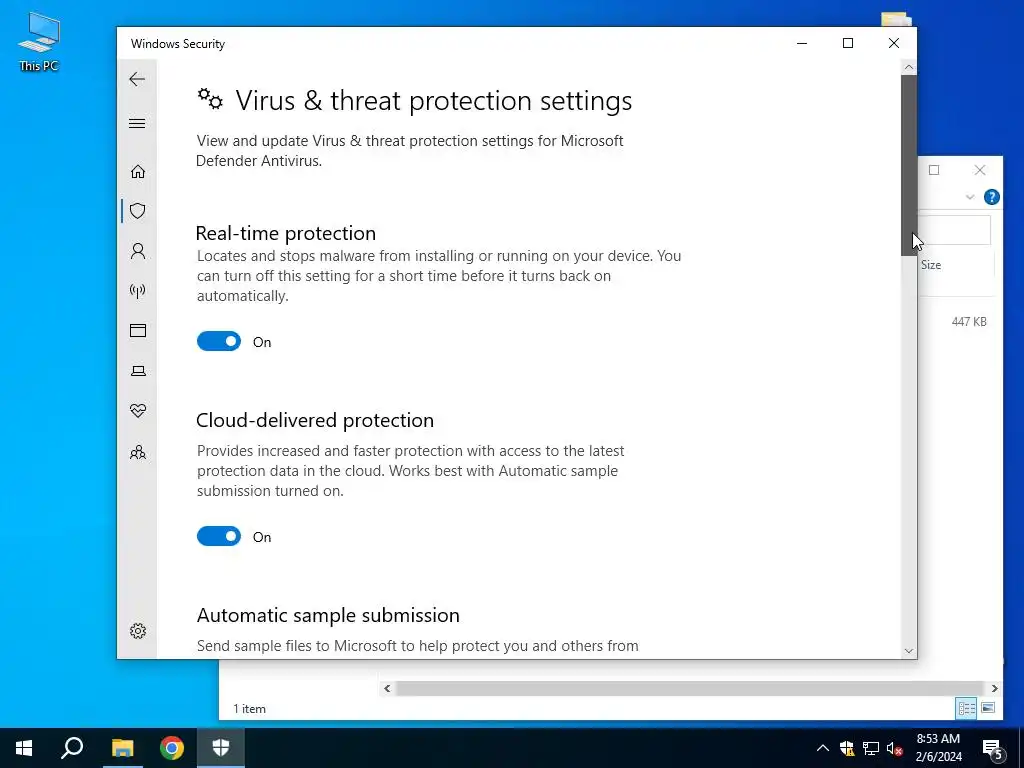Open Device performance & health heart icon
Viewport: 1024px width, 768px height.
click(x=138, y=411)
